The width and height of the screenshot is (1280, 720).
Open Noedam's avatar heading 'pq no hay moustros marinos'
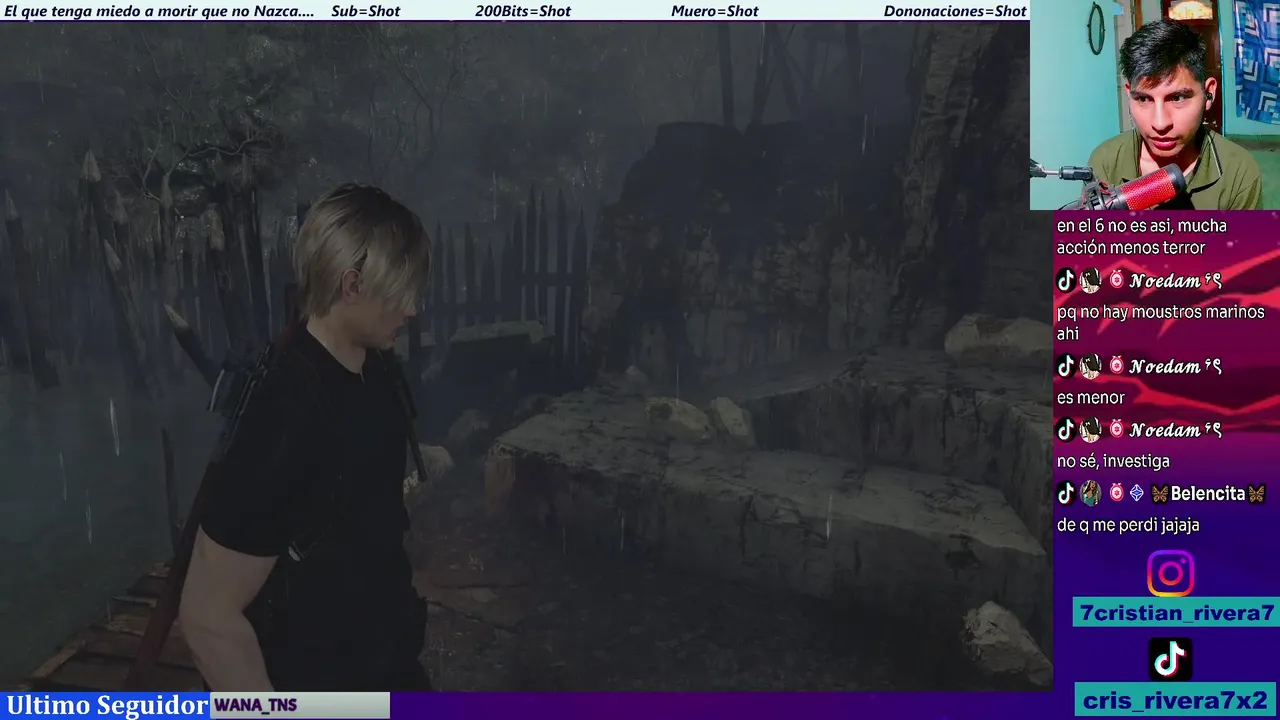tap(1090, 281)
